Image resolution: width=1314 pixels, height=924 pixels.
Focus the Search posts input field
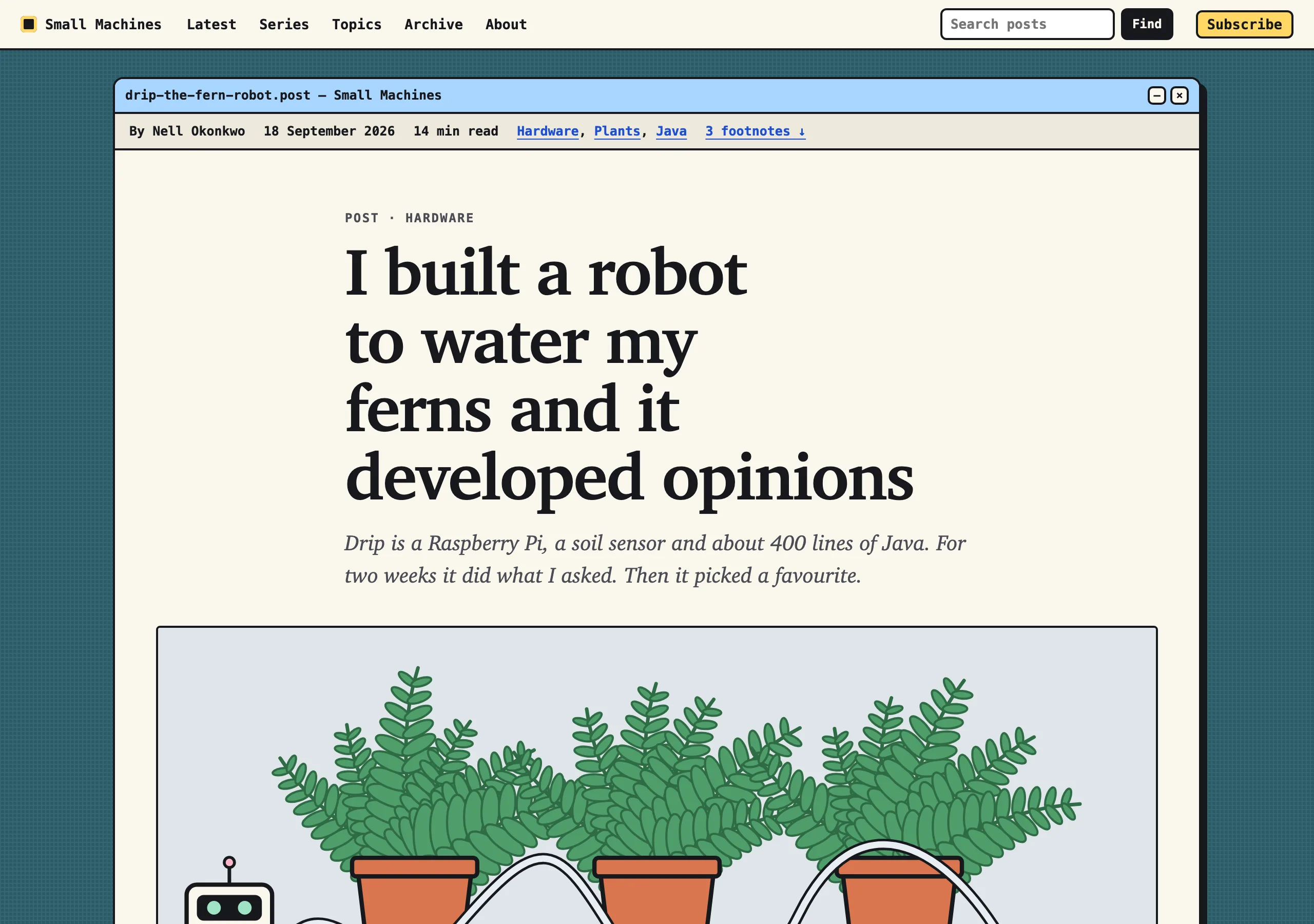1027,24
